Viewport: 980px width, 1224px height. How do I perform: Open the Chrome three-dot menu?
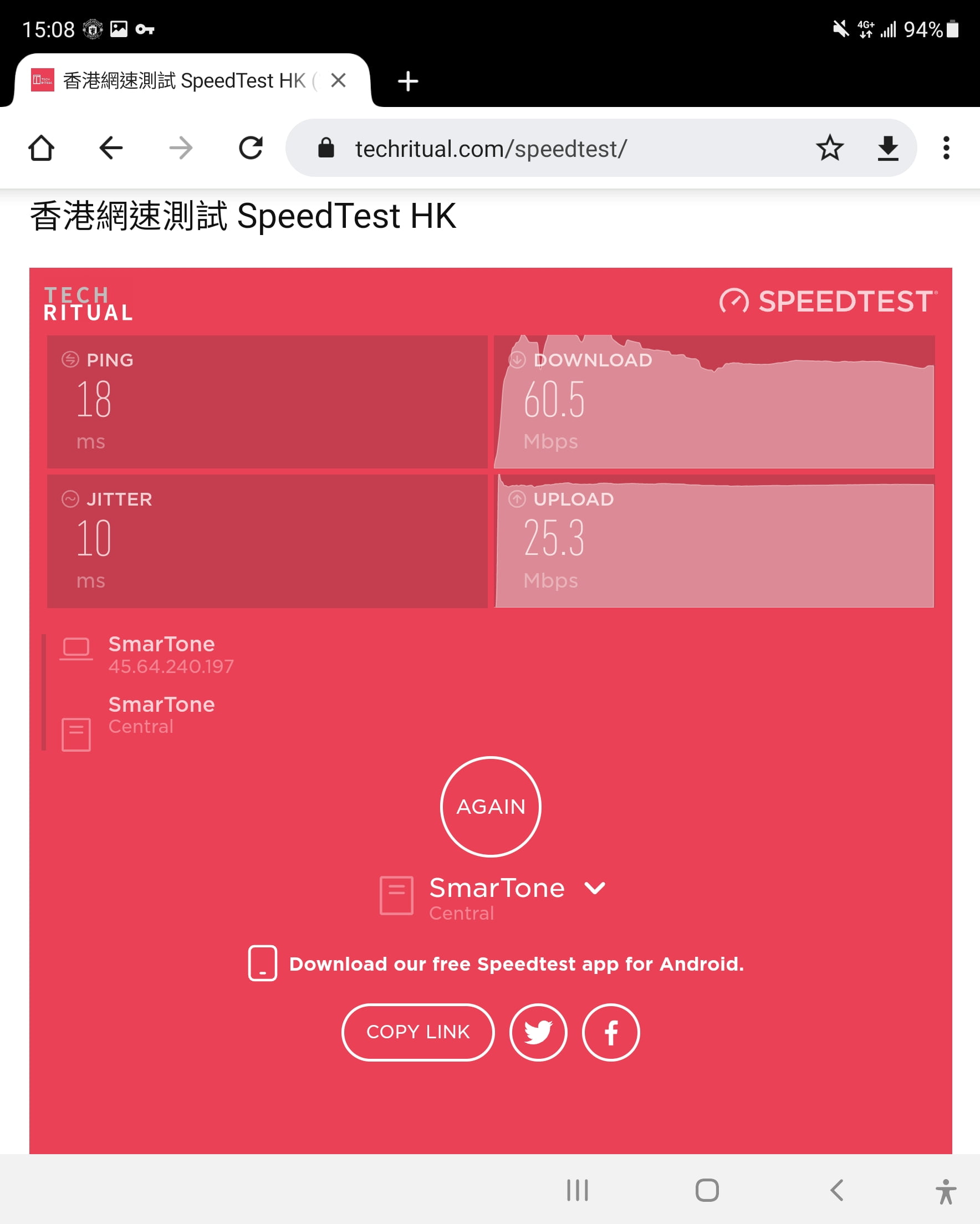point(946,148)
